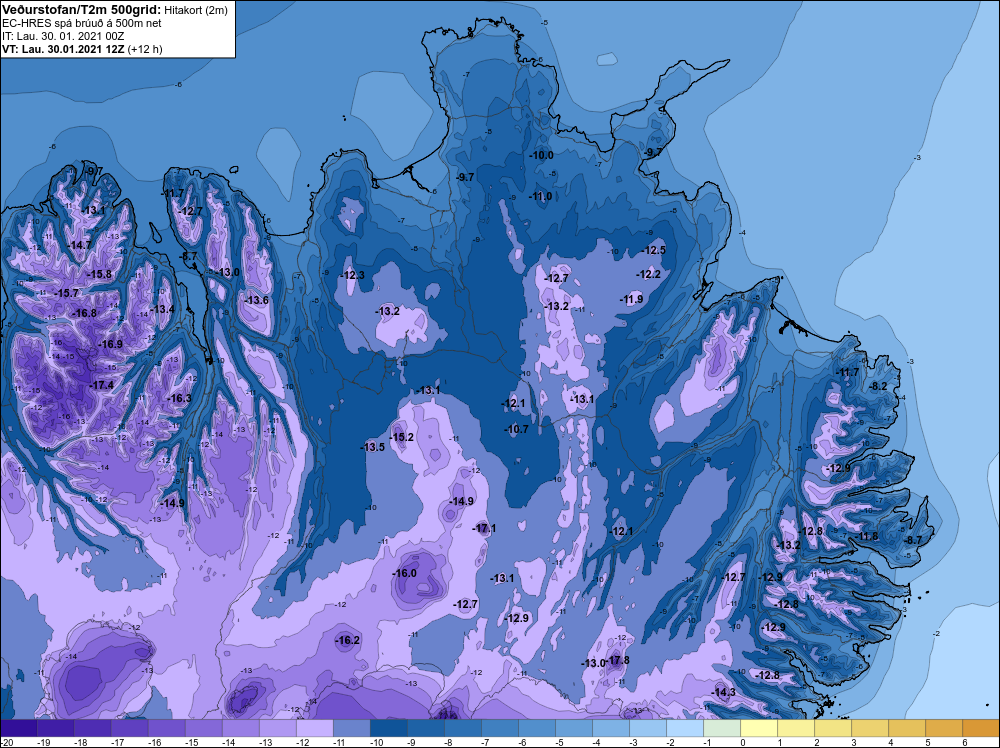Viewport: 1000px width, 748px height.
Task: Select the legend swatch between 2 and 3
Action: [833, 728]
